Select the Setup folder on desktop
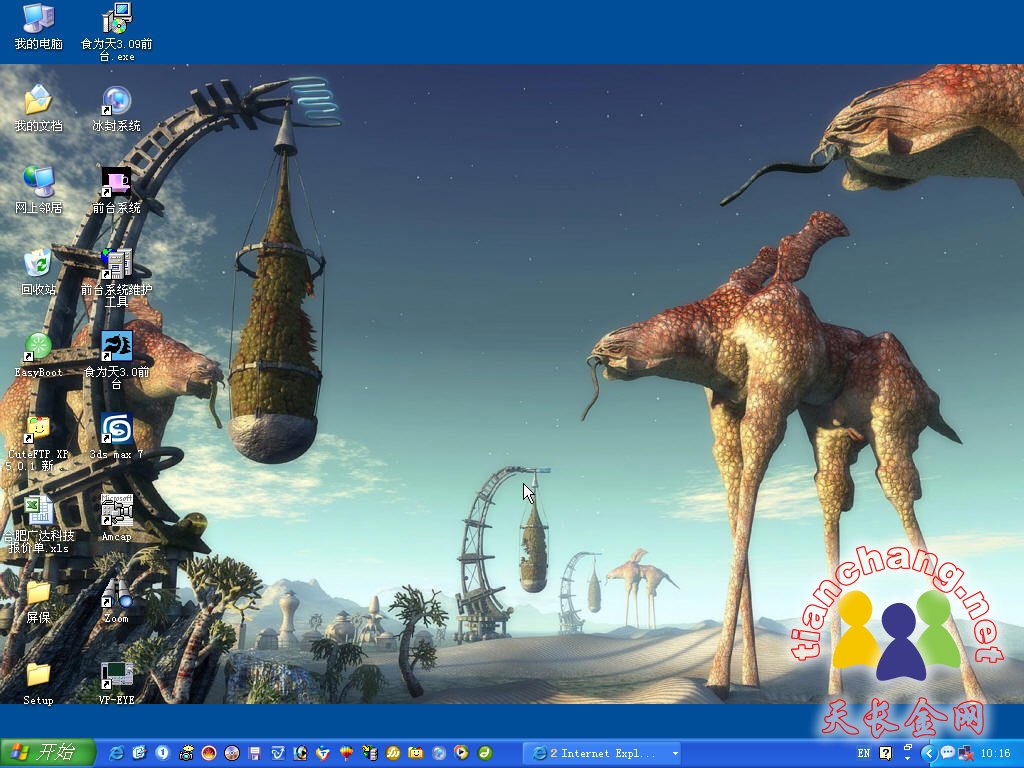The width and height of the screenshot is (1024, 768). point(39,682)
